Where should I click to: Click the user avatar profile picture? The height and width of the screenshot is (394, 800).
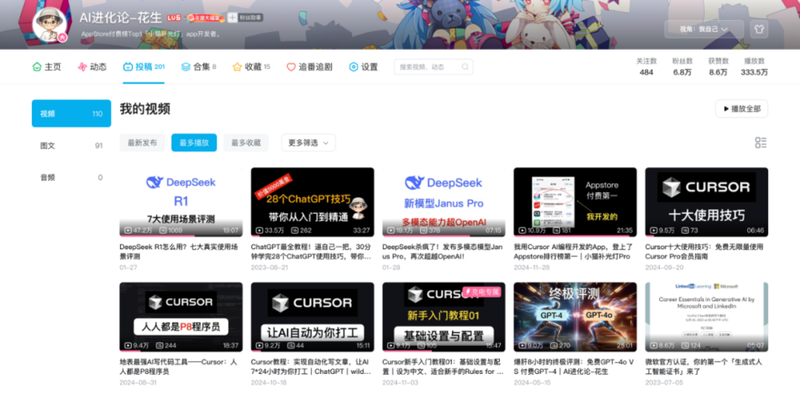click(x=49, y=24)
